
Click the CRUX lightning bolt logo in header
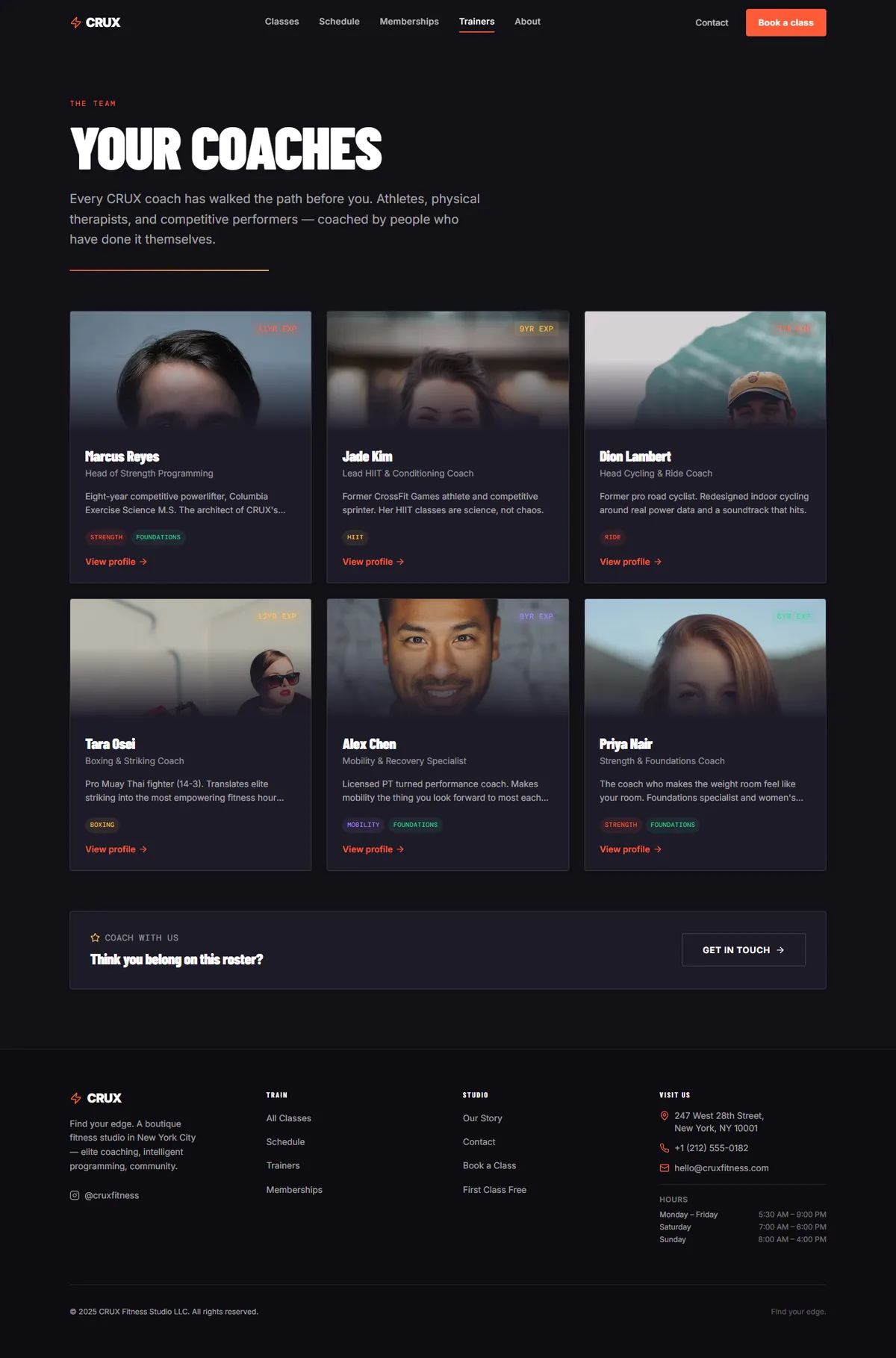(x=75, y=22)
